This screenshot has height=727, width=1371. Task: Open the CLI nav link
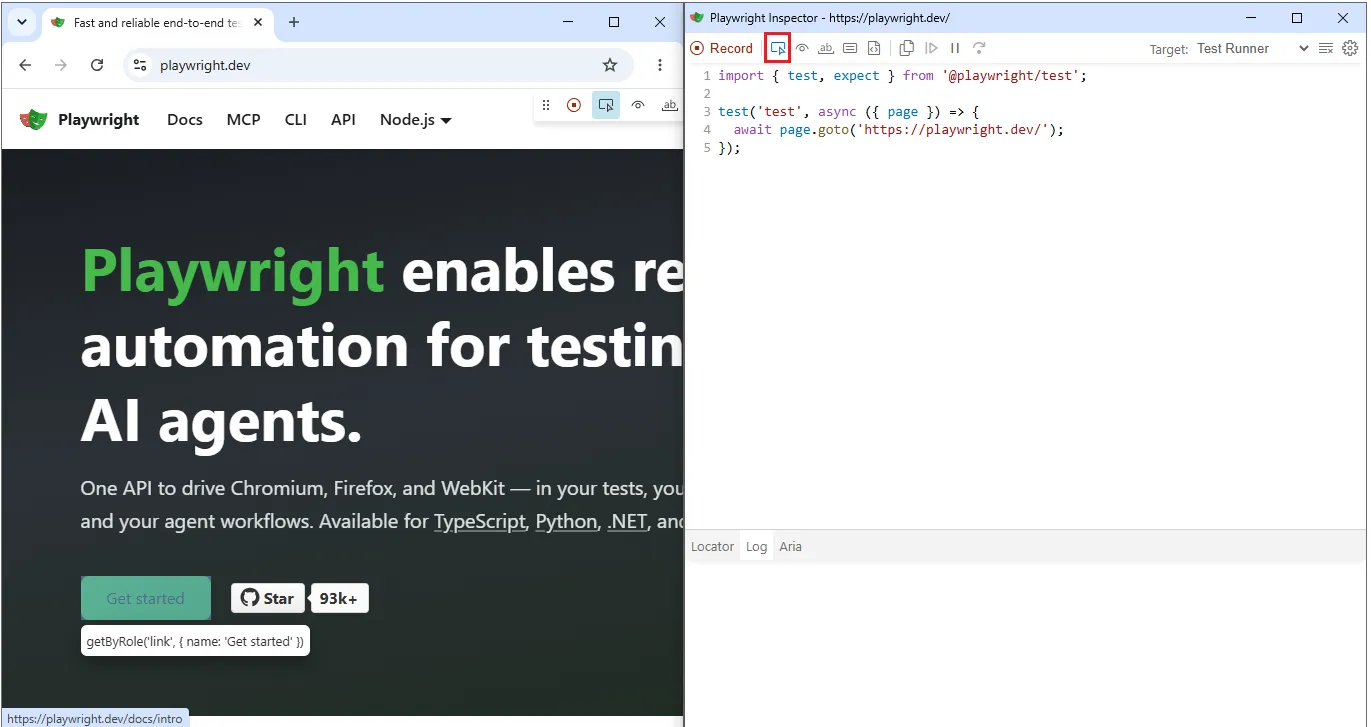[x=296, y=120]
